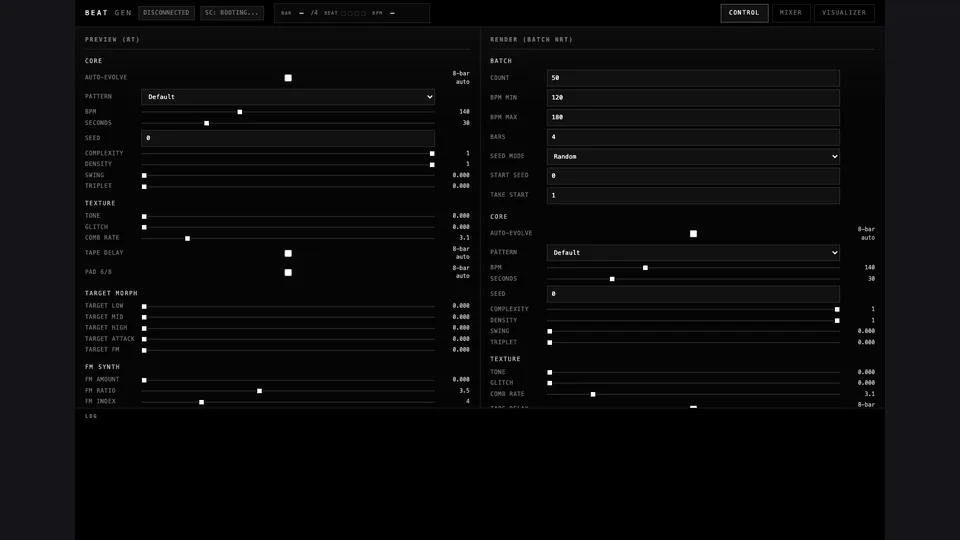
Task: Click the beat indicator squares in header
Action: pos(353,13)
